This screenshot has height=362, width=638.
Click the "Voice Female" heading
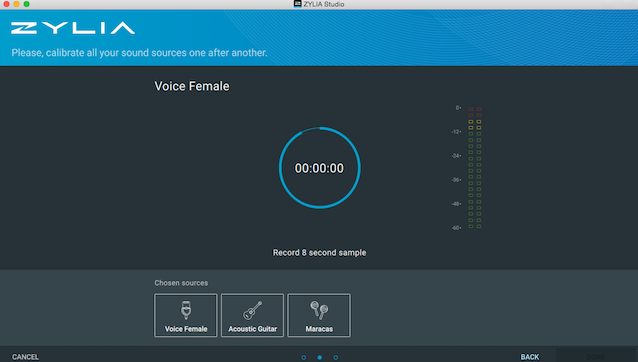[192, 86]
